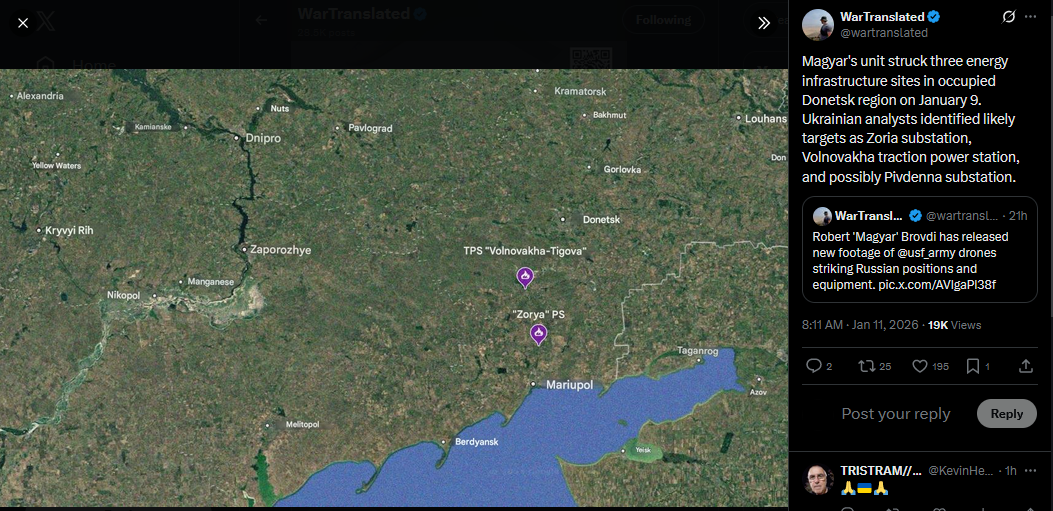The image size is (1053, 511).
Task: Click the Kamianske label on map
Action: pos(152,127)
